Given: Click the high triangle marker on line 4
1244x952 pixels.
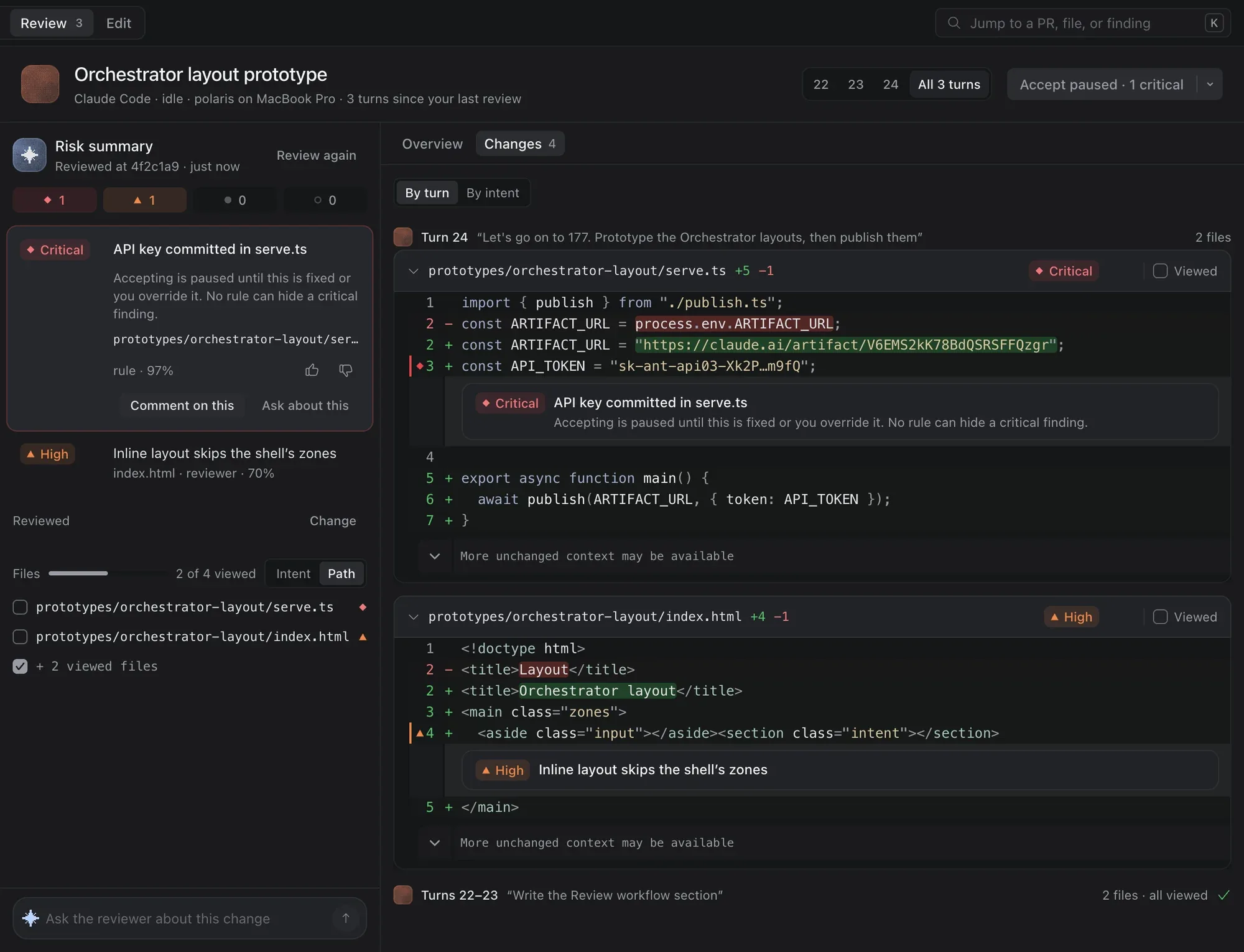Looking at the screenshot, I should tap(420, 733).
